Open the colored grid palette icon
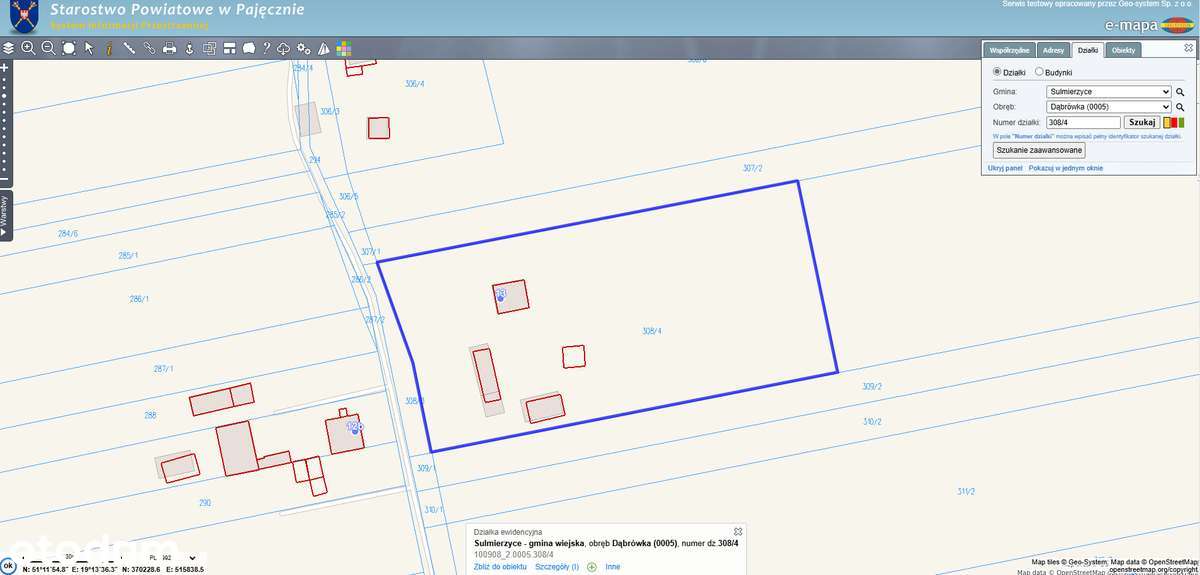 pos(343,48)
